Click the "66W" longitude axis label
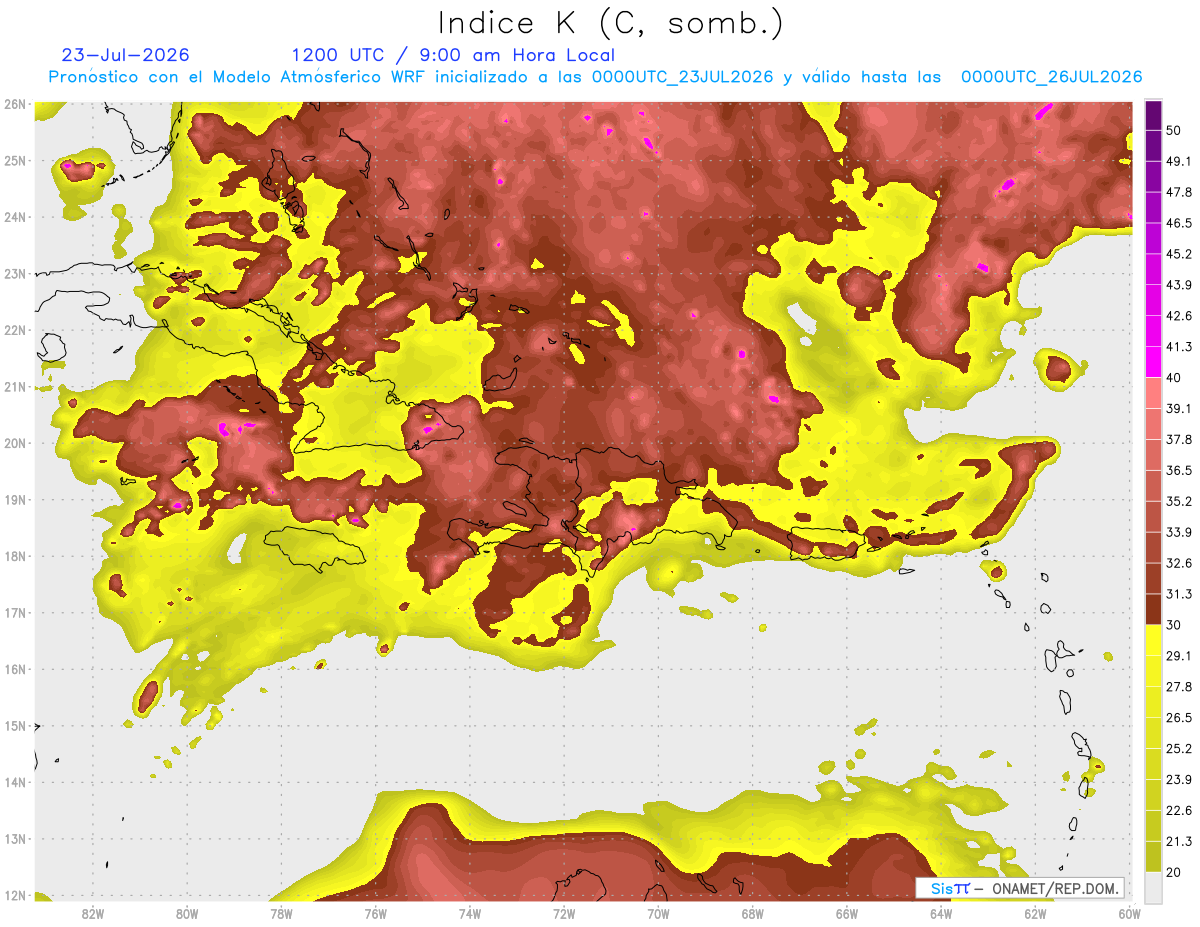The width and height of the screenshot is (1200, 927). [x=847, y=913]
